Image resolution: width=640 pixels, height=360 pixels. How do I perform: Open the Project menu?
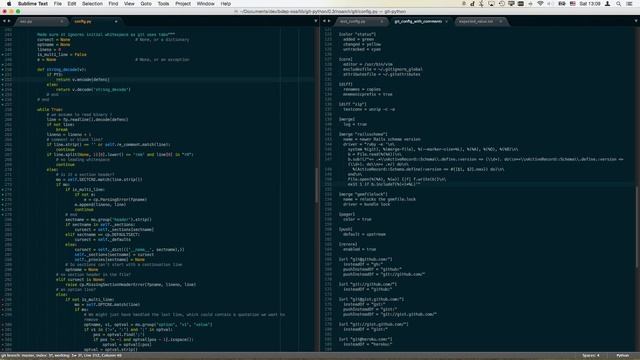click(183, 4)
